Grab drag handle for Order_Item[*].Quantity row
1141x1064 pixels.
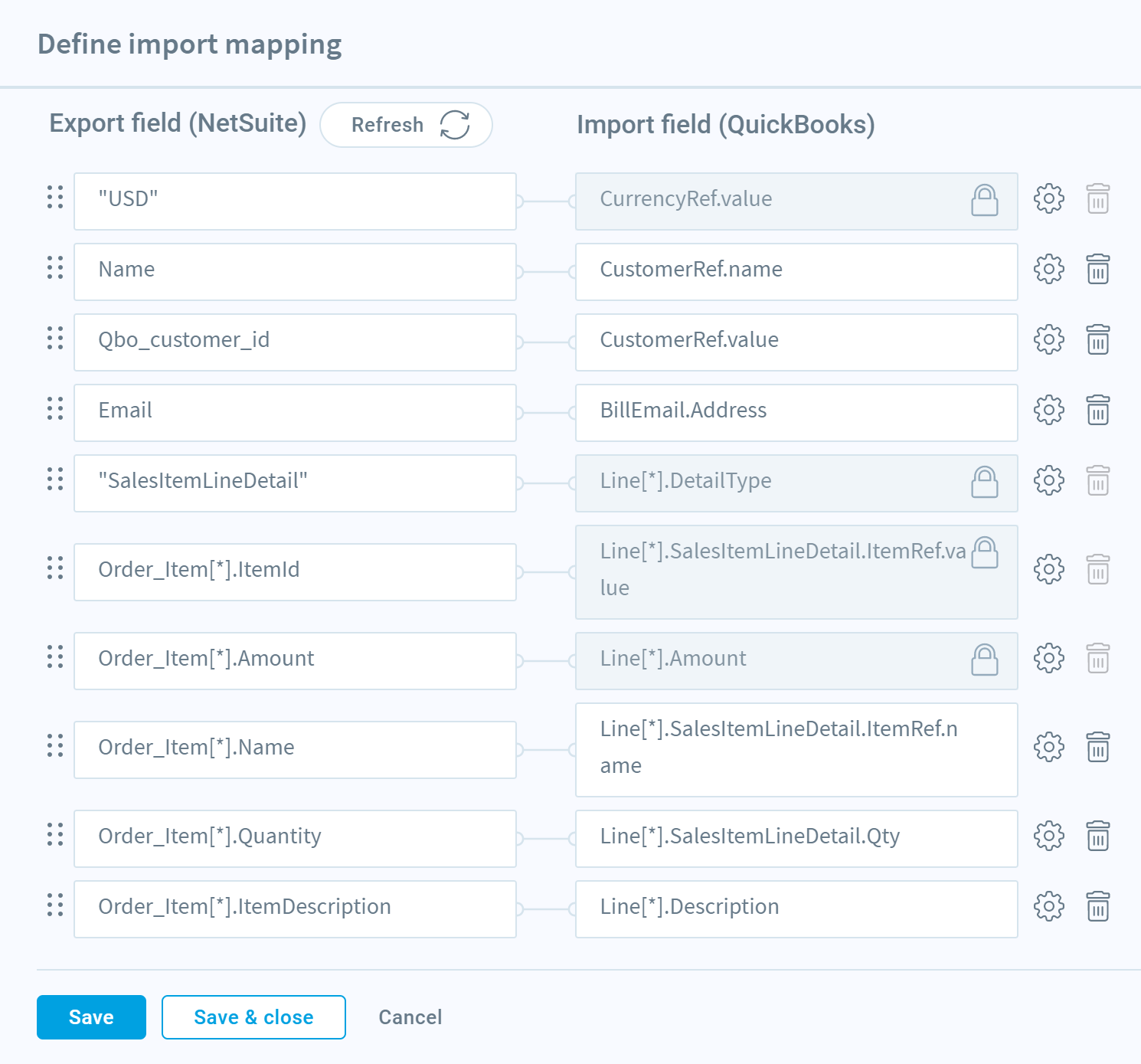[x=55, y=835]
